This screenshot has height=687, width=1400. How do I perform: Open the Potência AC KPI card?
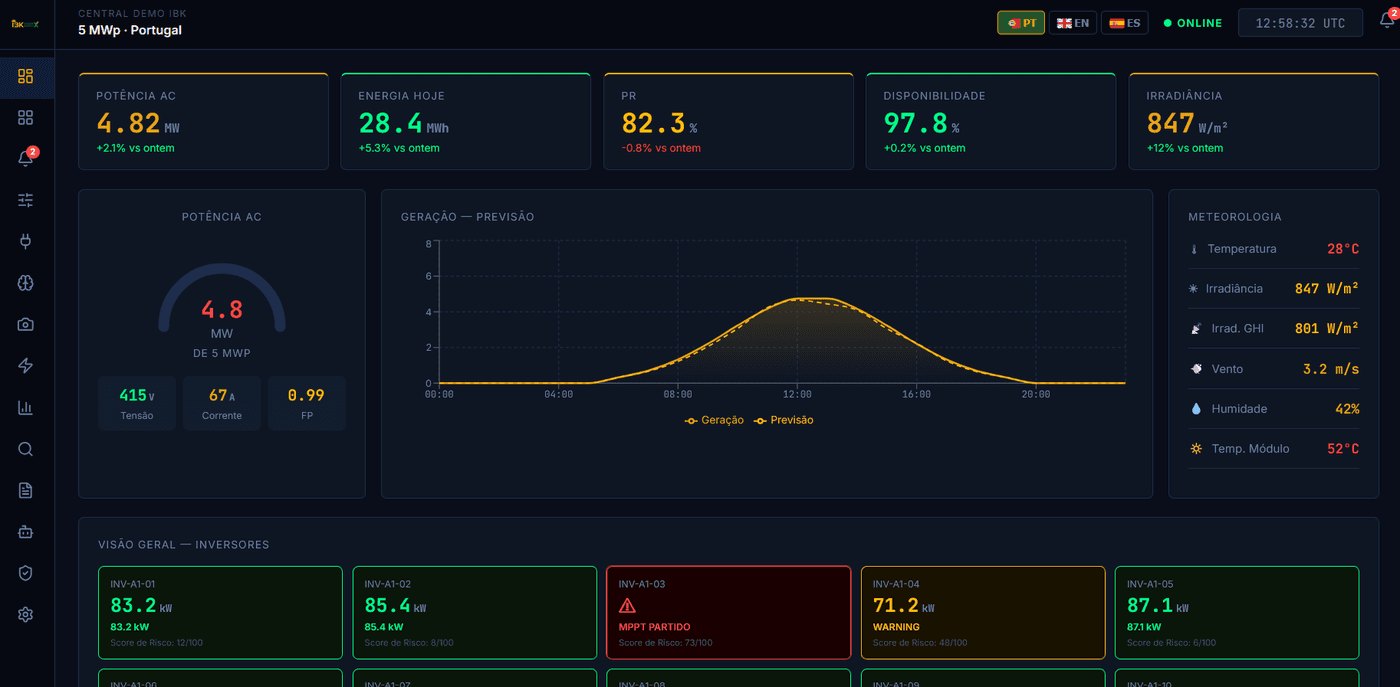click(203, 121)
